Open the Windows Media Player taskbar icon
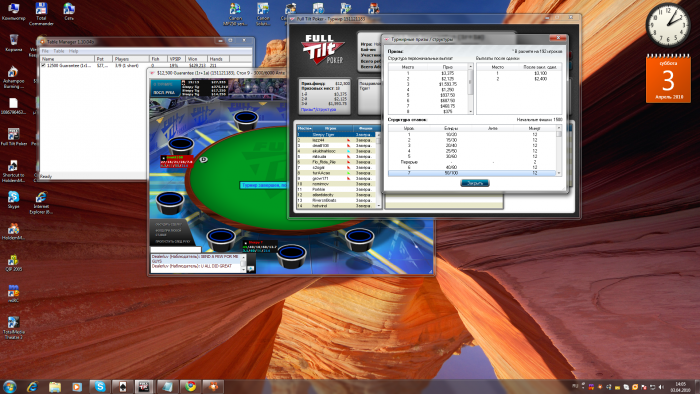This screenshot has height=394, width=700. [77, 386]
